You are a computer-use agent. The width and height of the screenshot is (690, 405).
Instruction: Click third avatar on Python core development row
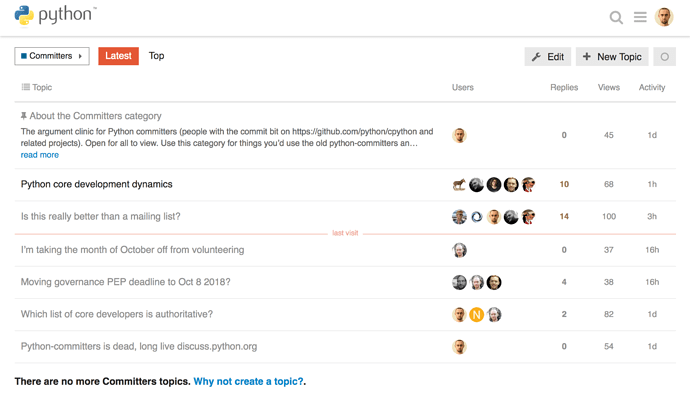point(494,184)
